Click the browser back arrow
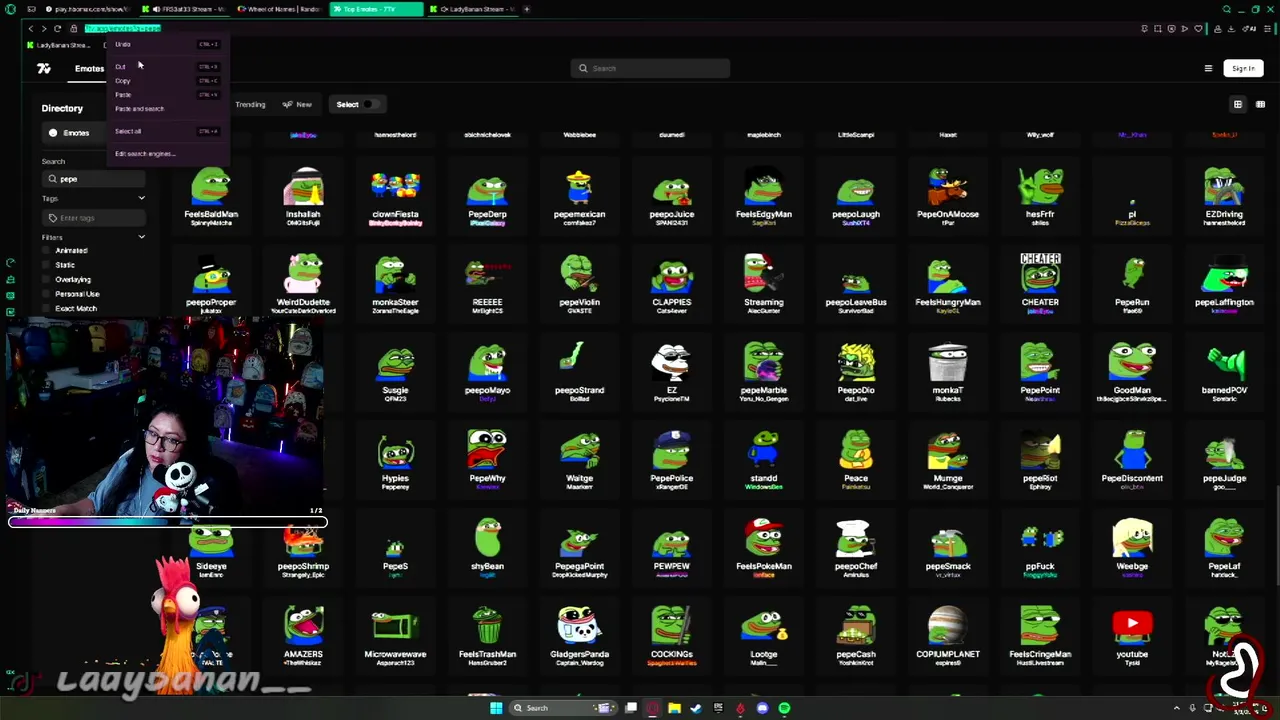The image size is (1280, 720). [x=31, y=29]
